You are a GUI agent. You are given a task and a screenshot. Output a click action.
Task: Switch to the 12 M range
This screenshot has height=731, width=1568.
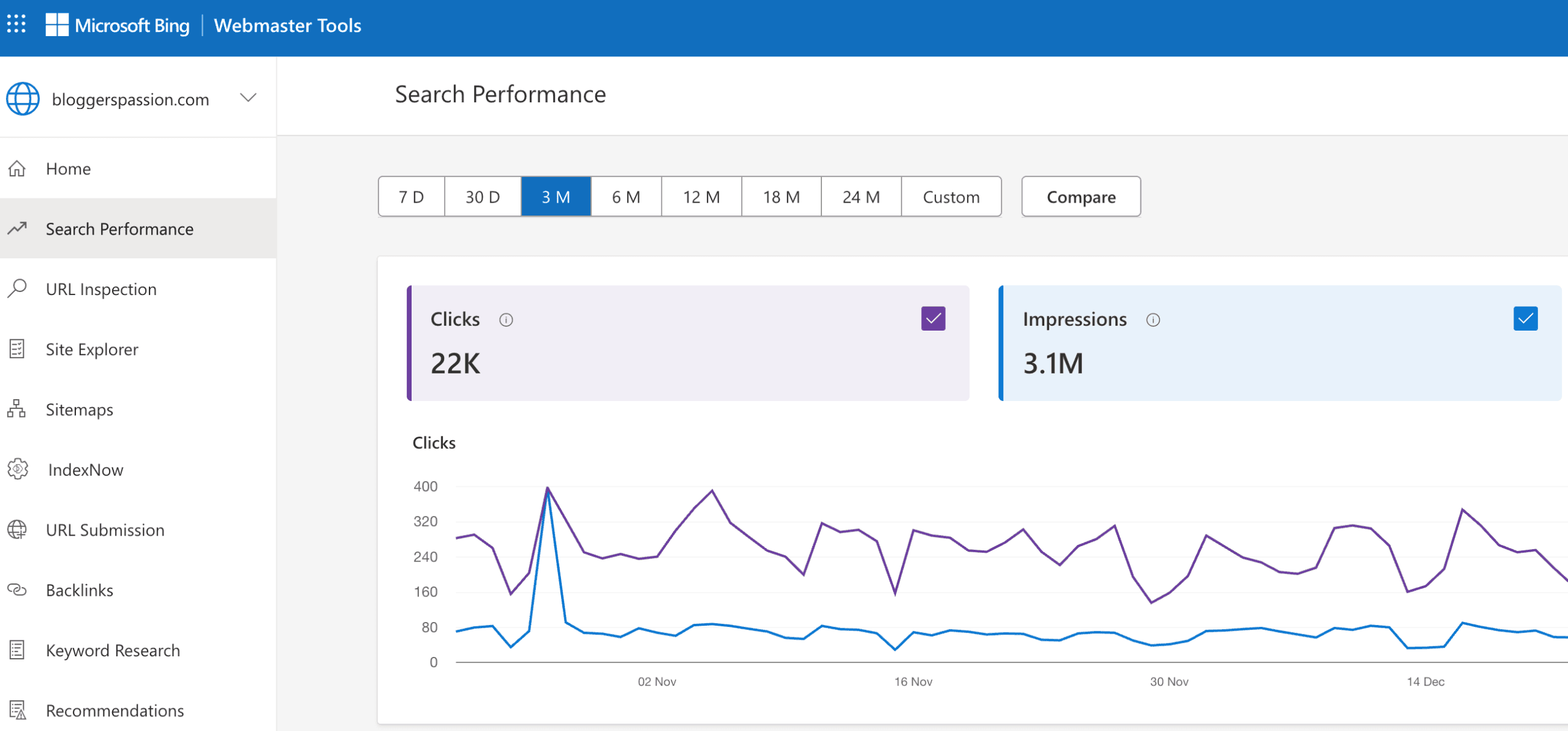click(701, 197)
